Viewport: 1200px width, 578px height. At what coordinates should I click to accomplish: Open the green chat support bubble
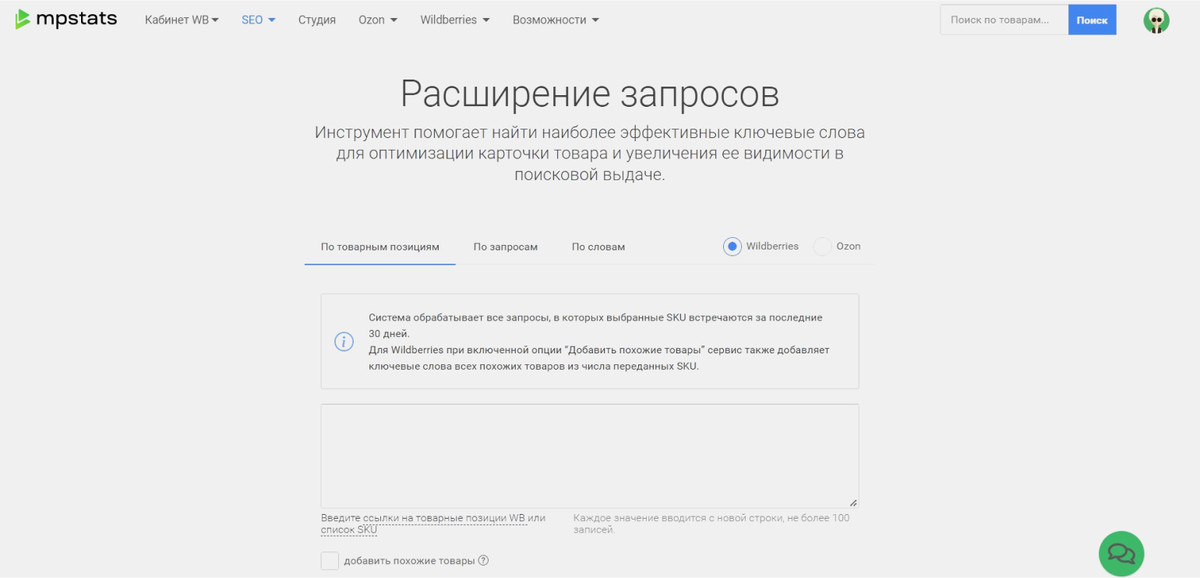click(x=1121, y=553)
